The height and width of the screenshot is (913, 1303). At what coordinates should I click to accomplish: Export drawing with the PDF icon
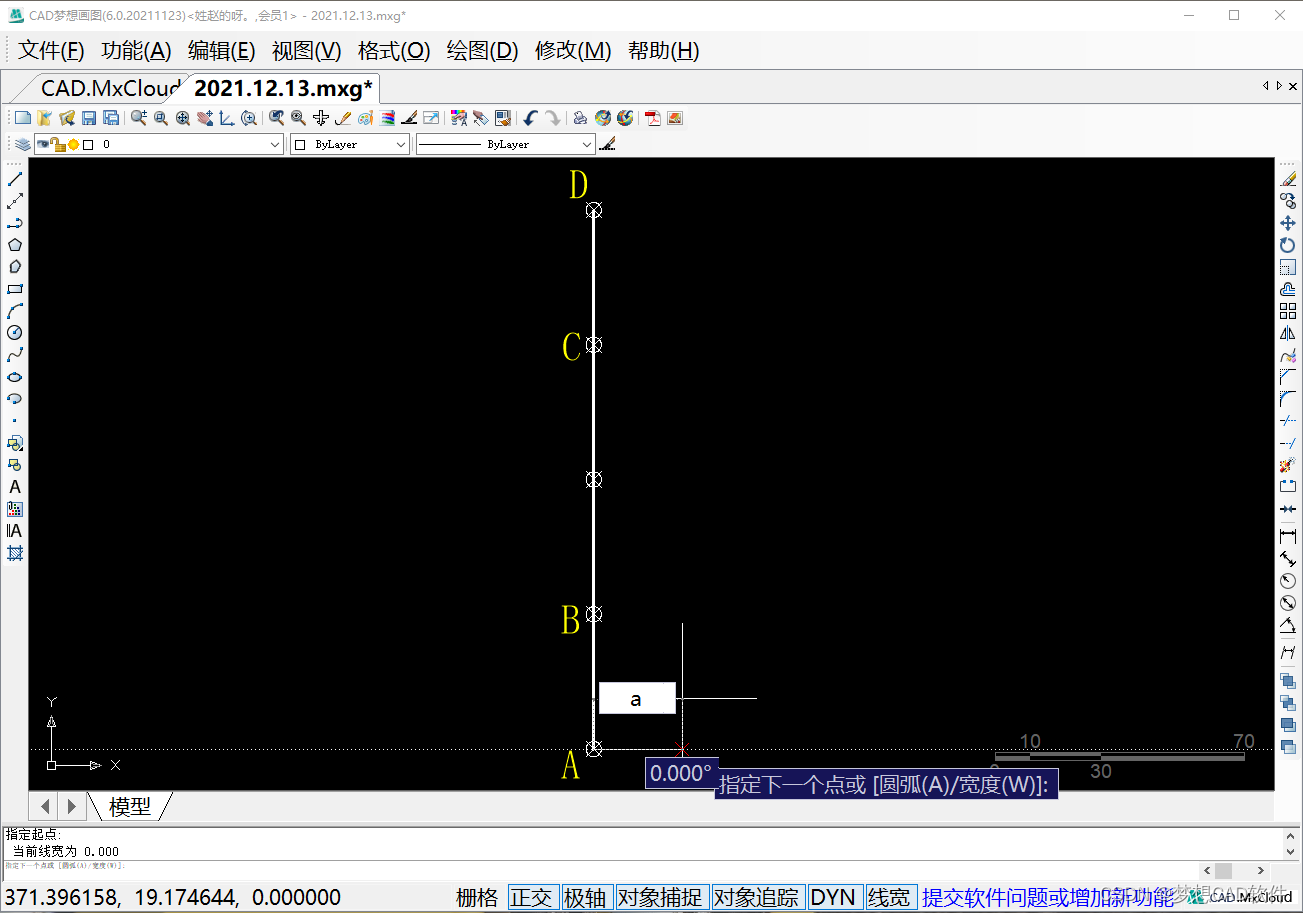point(653,118)
